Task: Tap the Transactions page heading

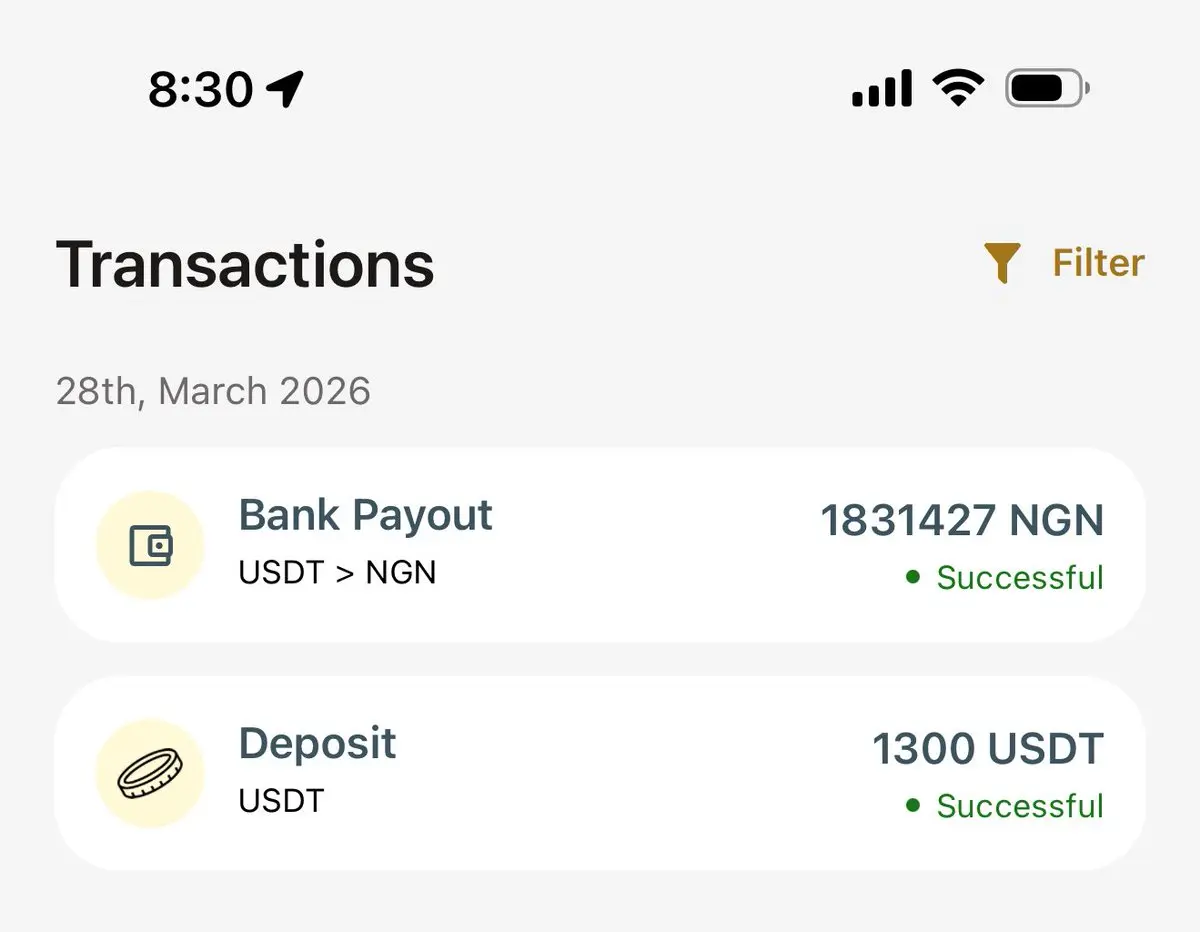Action: tap(245, 265)
